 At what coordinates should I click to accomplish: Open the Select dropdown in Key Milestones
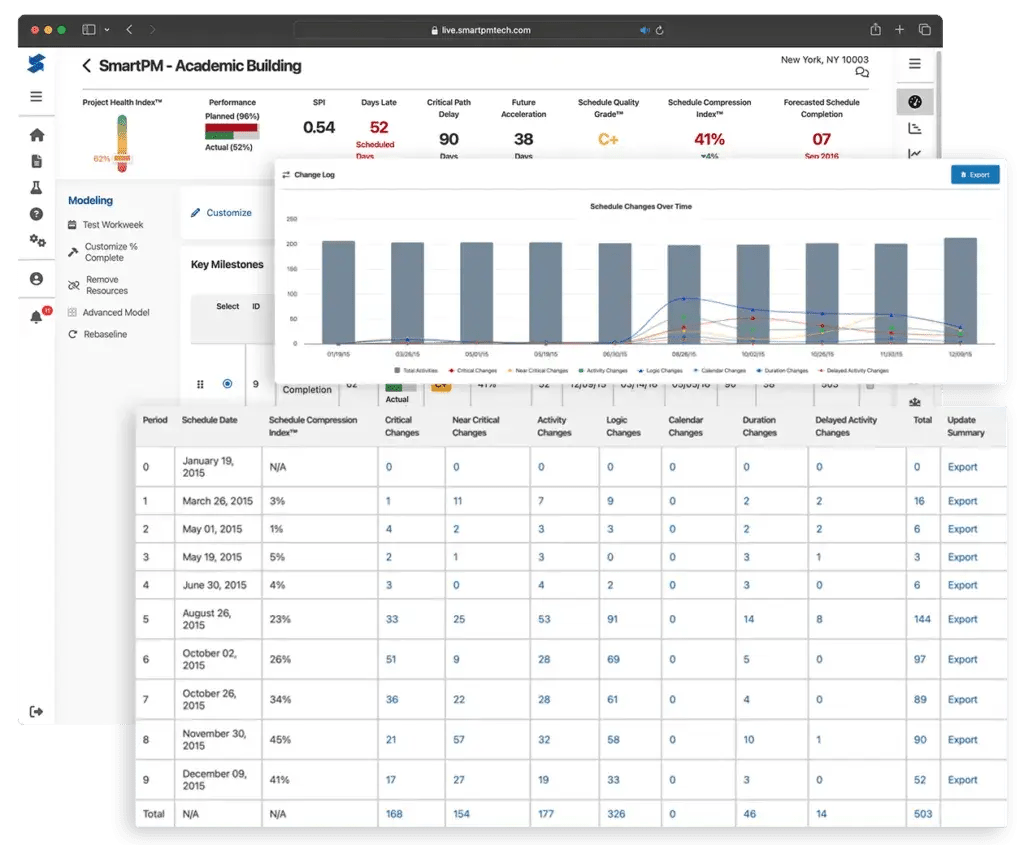pos(228,306)
